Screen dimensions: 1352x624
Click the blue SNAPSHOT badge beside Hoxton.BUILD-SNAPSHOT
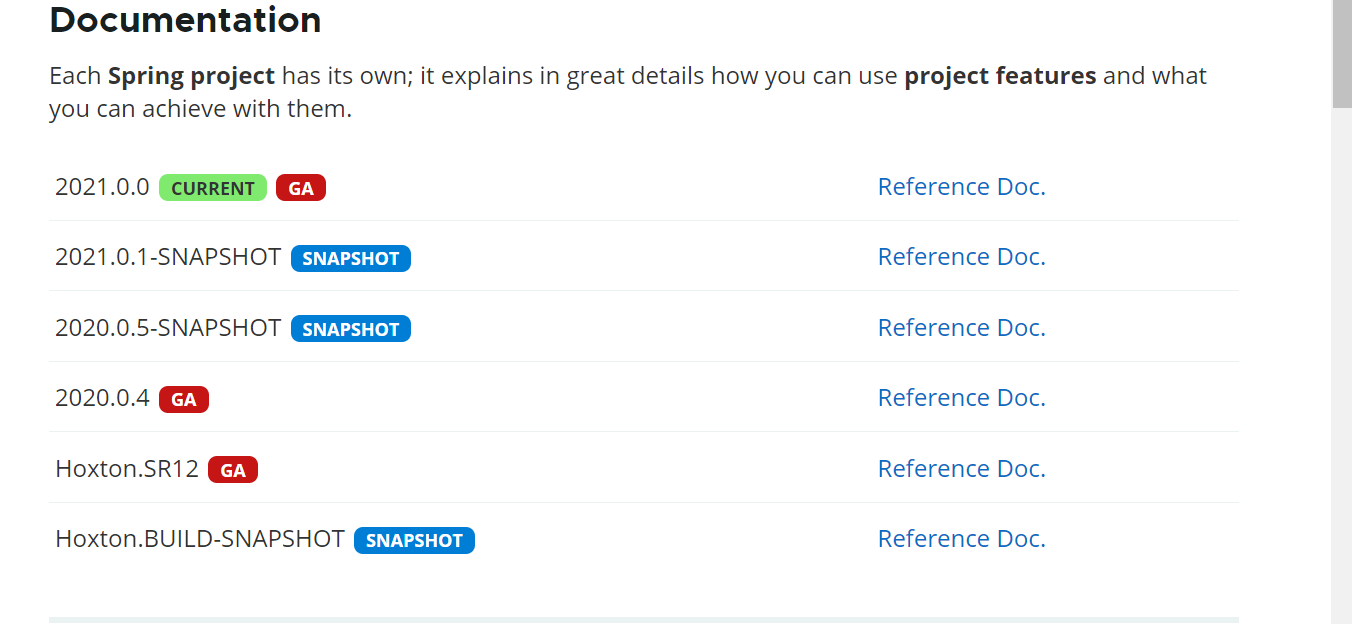click(x=414, y=541)
